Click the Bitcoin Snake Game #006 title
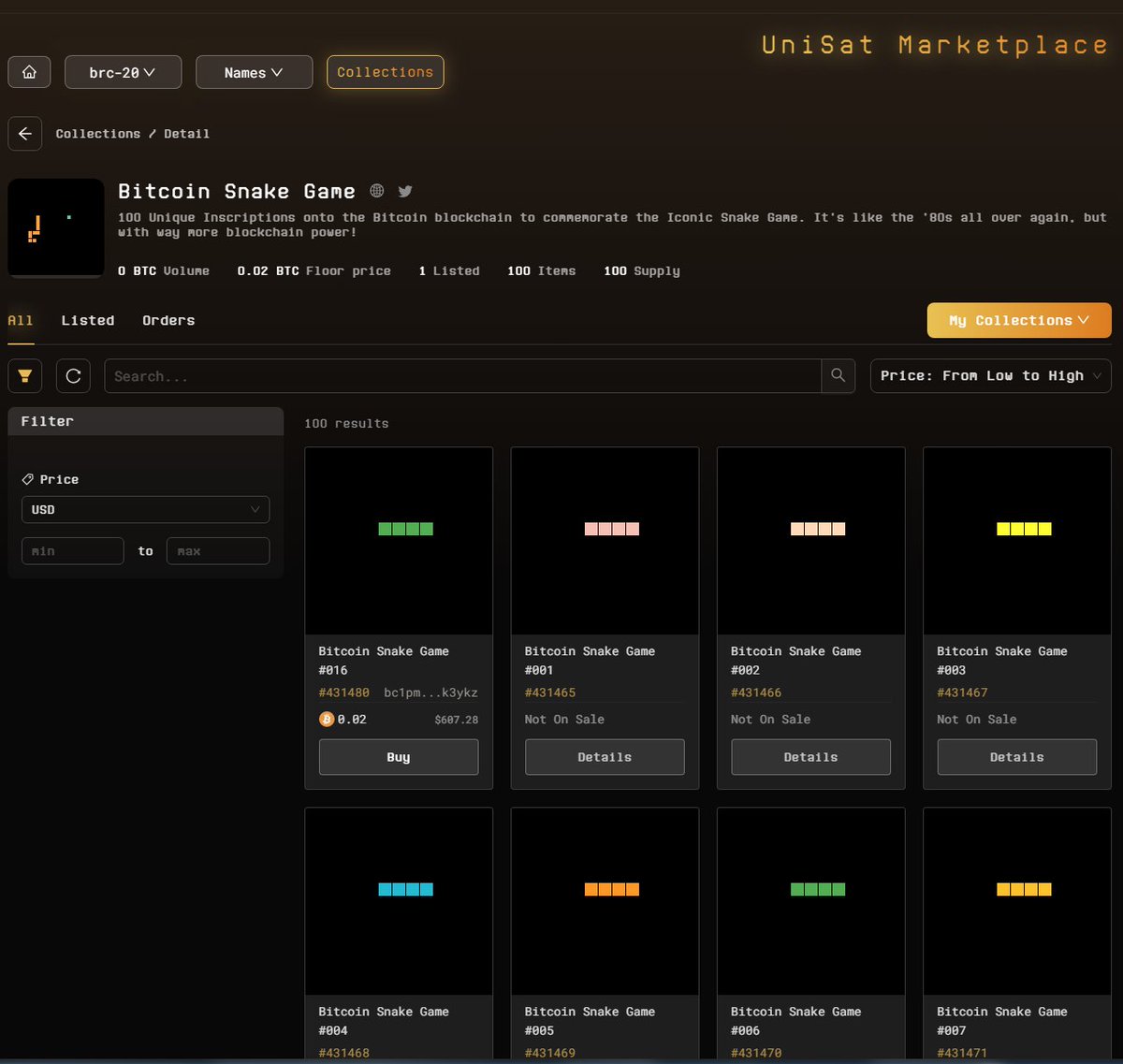Image resolution: width=1123 pixels, height=1064 pixels. pos(795,1021)
